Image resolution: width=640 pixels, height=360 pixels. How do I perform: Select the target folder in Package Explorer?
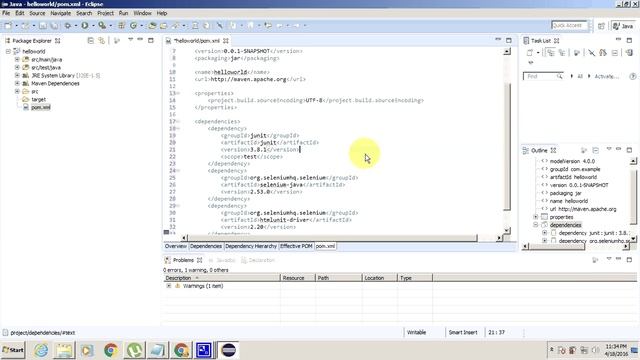tap(38, 99)
